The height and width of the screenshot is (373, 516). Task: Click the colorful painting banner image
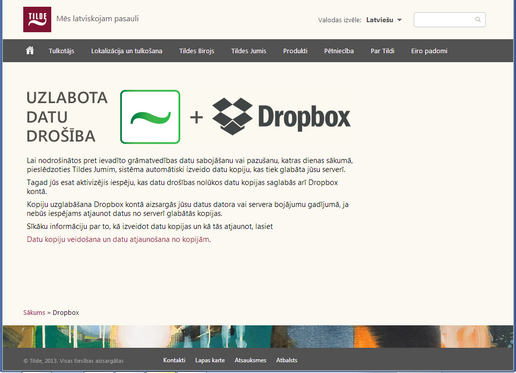coord(258,336)
